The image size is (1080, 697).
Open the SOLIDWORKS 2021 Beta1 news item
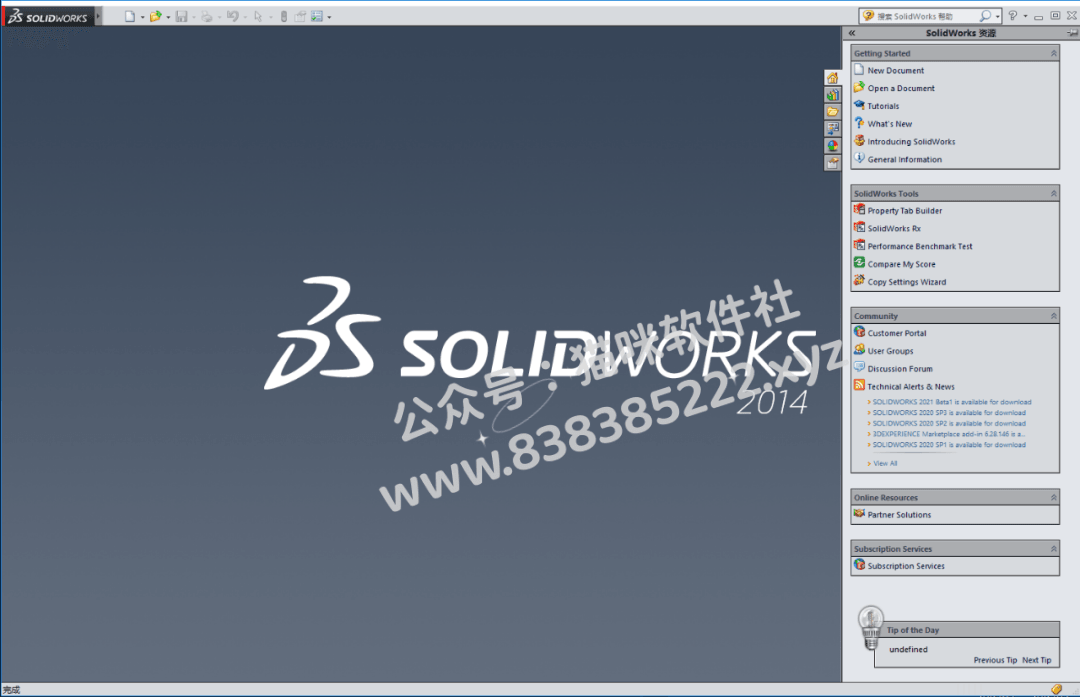951,402
